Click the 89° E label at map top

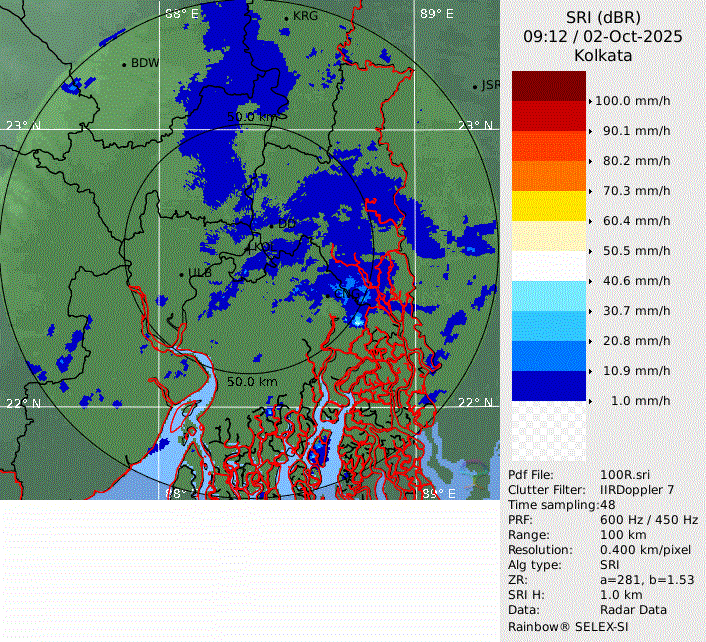[436, 14]
